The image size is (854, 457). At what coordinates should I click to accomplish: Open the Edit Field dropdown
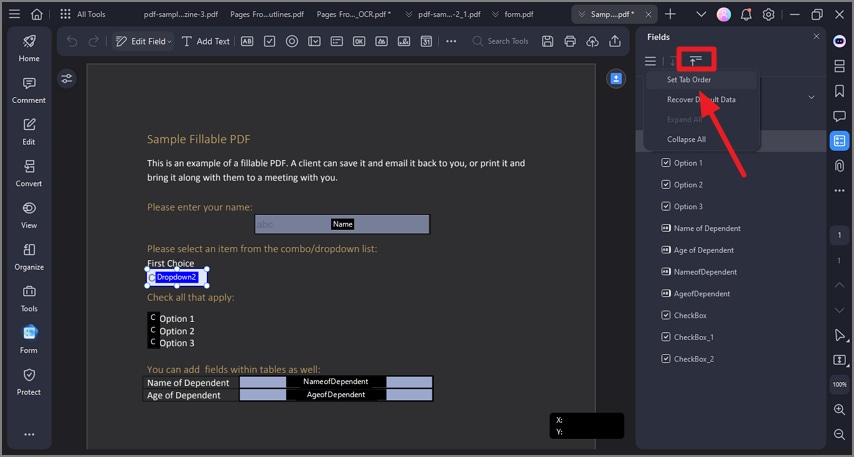pos(144,41)
